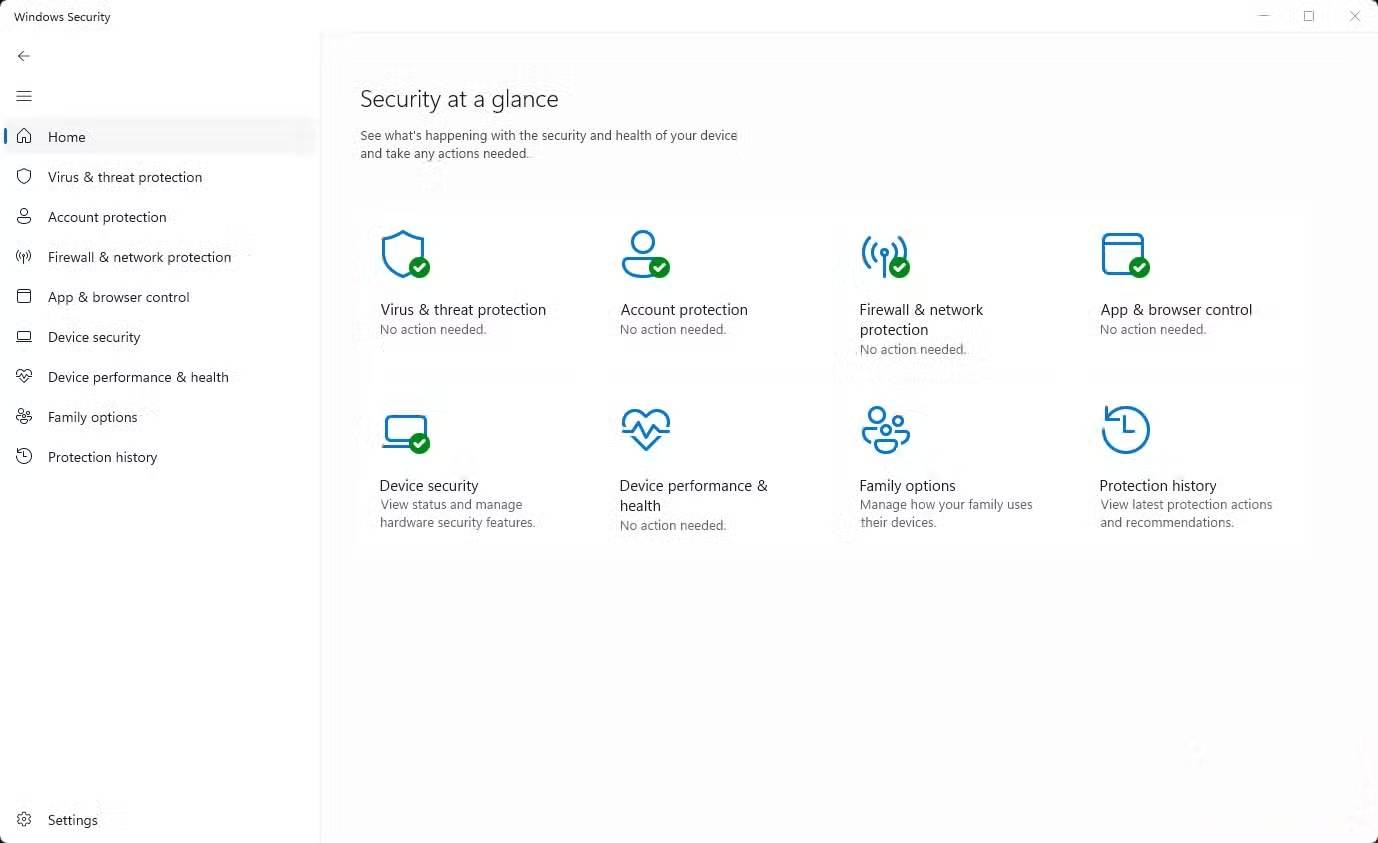The width and height of the screenshot is (1378, 843).
Task: Open App & browser control sidebar item
Action: 160,296
